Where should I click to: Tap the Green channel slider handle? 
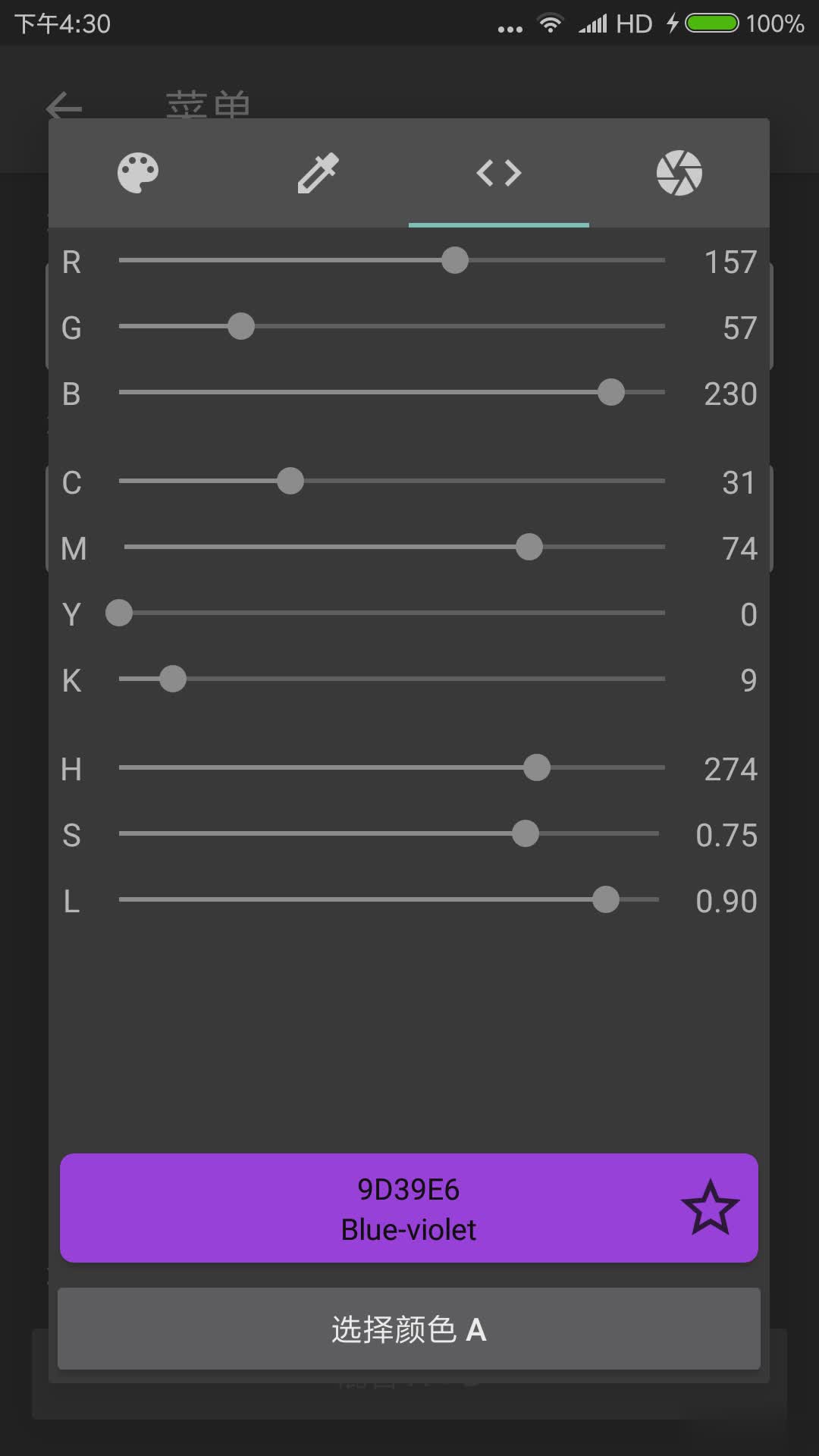click(x=241, y=326)
